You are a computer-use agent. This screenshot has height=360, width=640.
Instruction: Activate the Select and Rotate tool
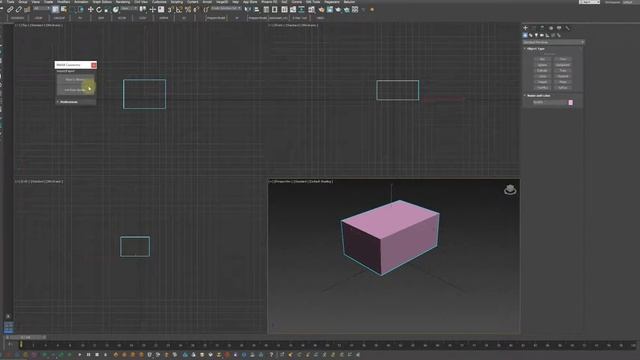pos(99,9)
